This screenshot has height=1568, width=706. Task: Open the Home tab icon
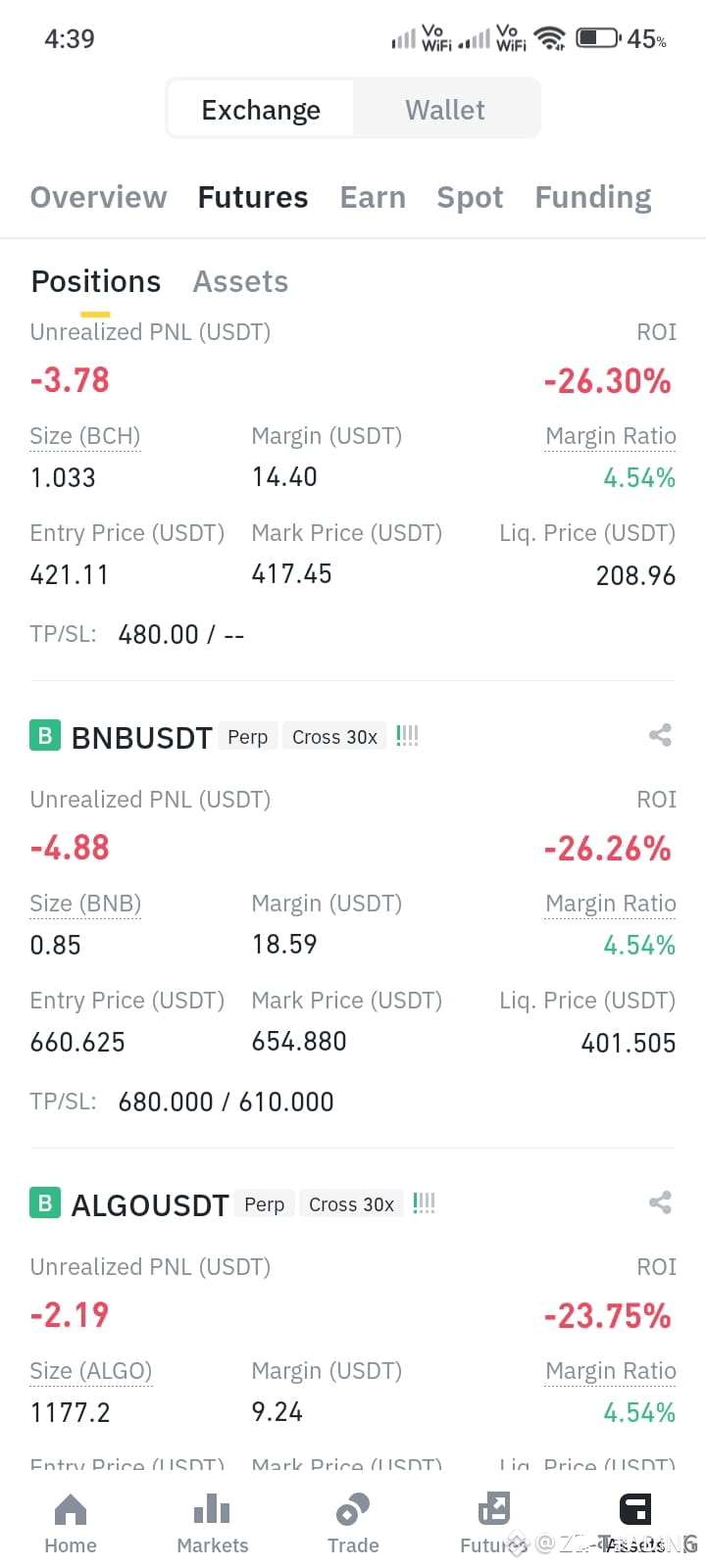point(71,1509)
